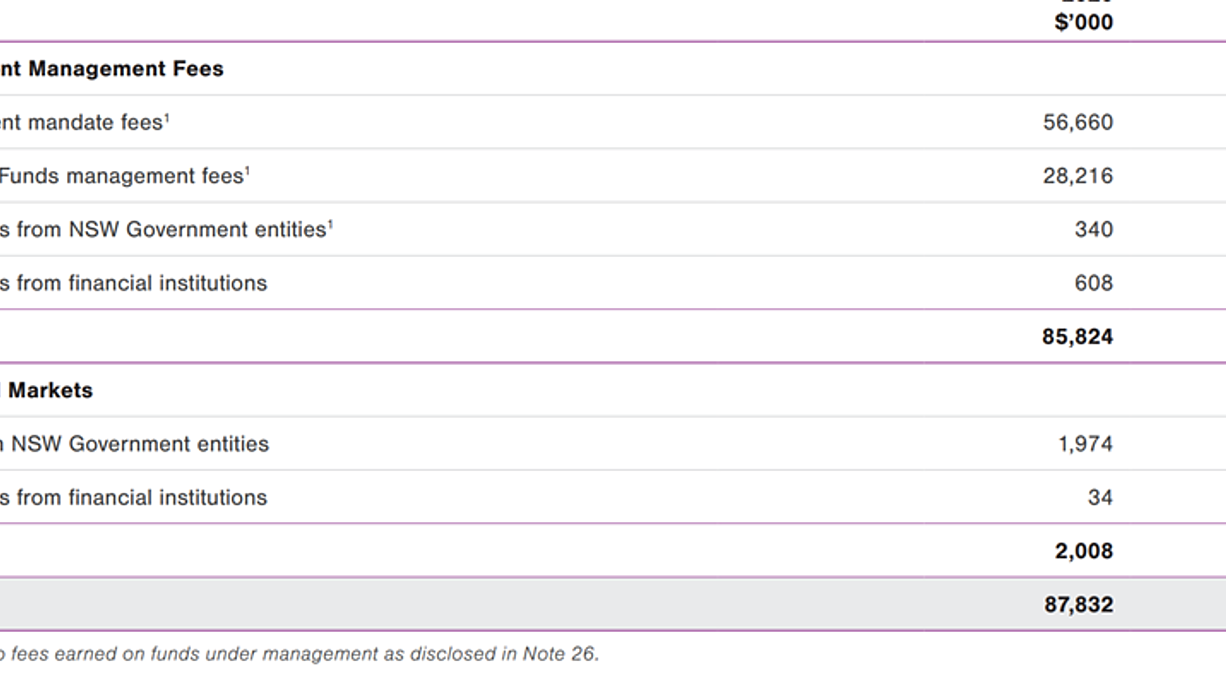Select the 56,660 value
This screenshot has height=690, width=1226.
point(1077,122)
